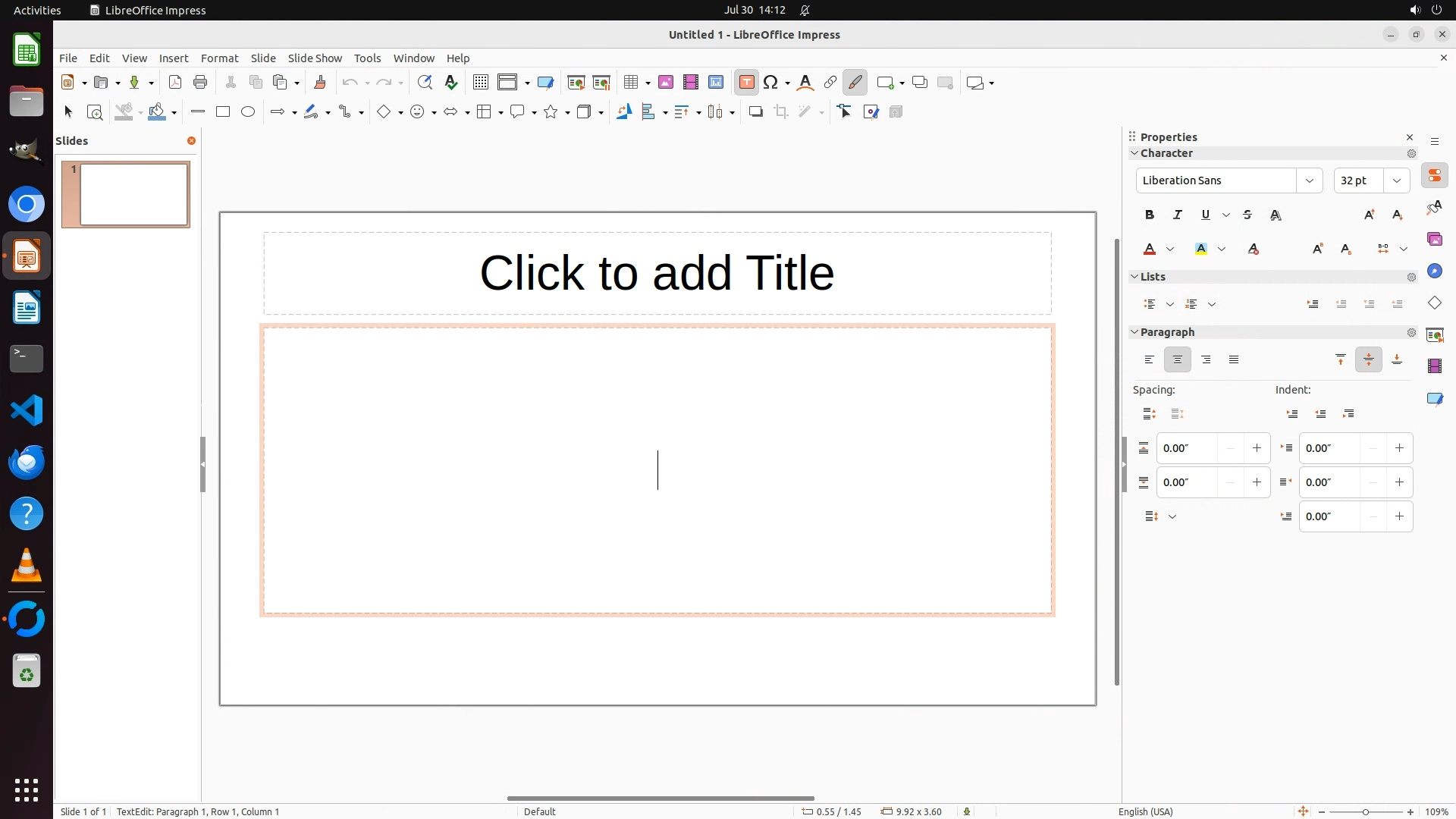Enable Align Right paragraph alignment

(x=1206, y=360)
